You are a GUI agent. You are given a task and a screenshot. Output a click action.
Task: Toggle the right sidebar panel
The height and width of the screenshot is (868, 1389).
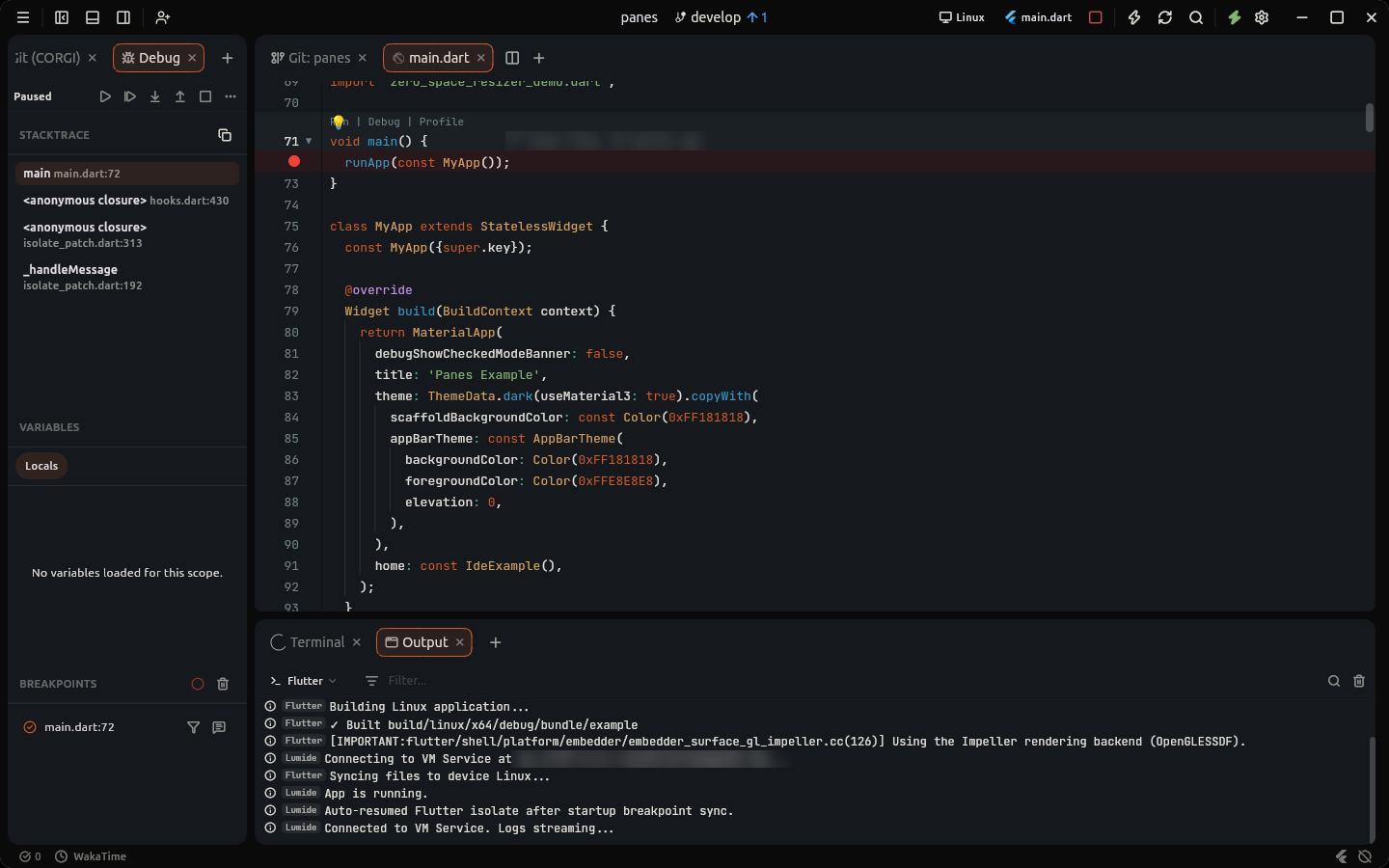pos(123,17)
